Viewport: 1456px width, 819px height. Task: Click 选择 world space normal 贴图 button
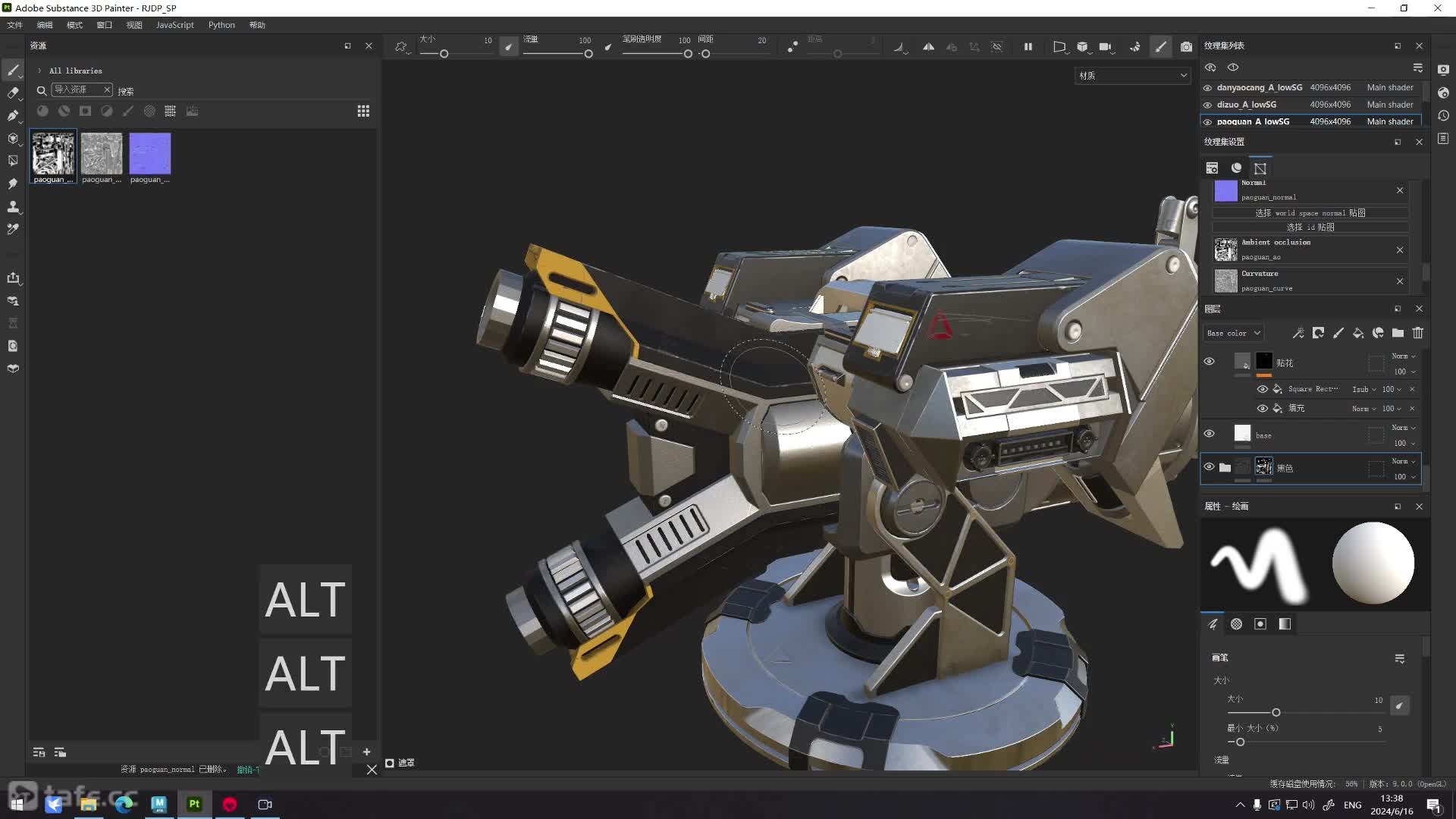point(1310,213)
